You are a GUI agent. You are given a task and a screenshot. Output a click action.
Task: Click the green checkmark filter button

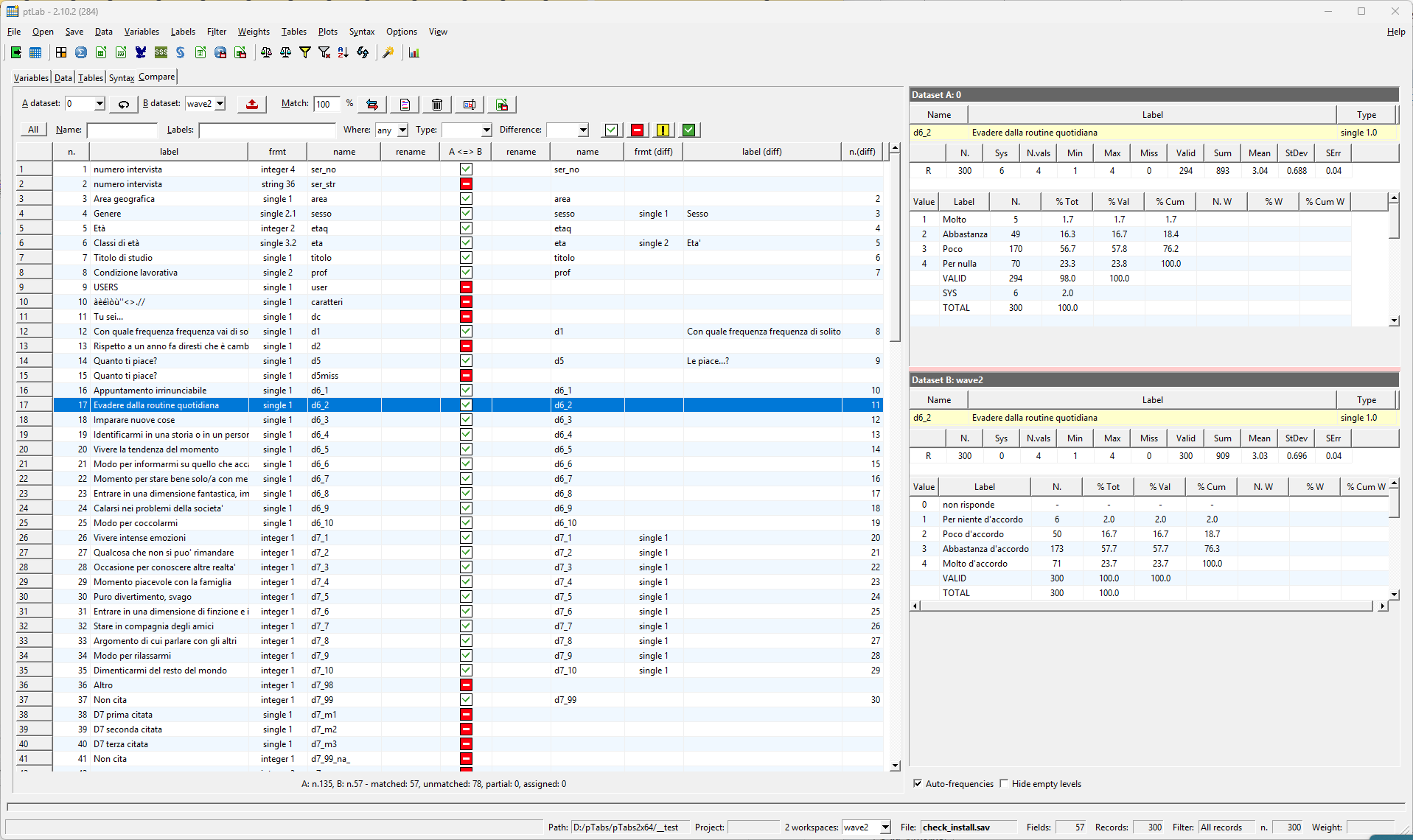coord(688,130)
